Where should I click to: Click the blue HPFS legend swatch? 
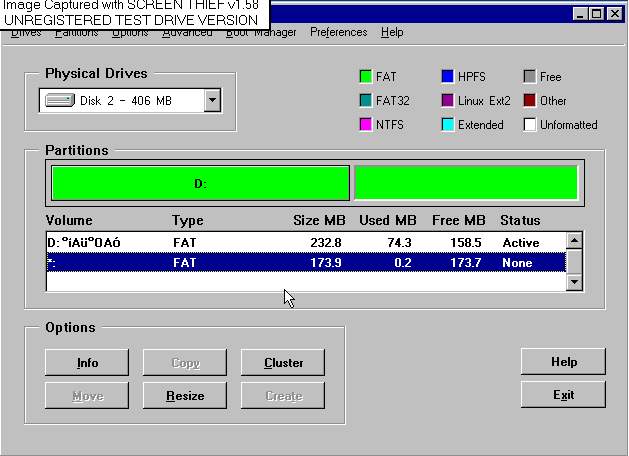coord(448,76)
